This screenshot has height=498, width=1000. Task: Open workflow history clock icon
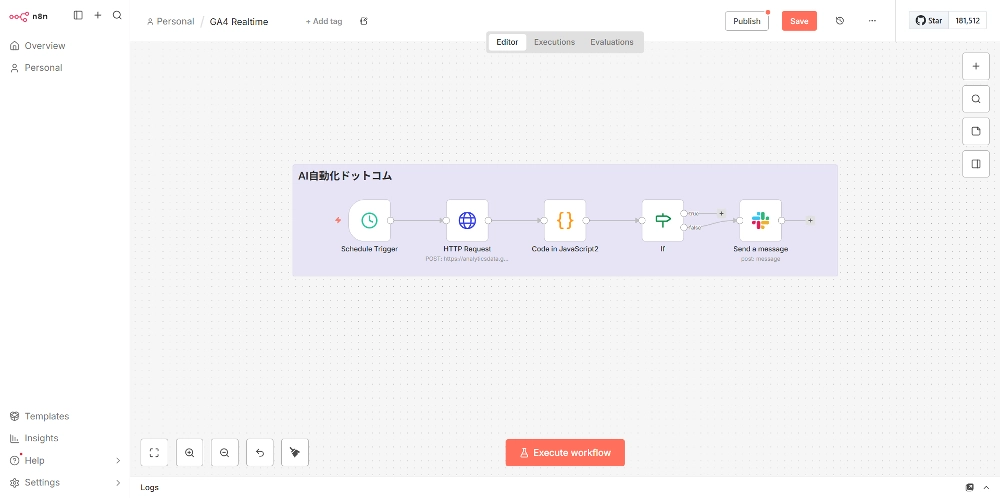(x=840, y=21)
